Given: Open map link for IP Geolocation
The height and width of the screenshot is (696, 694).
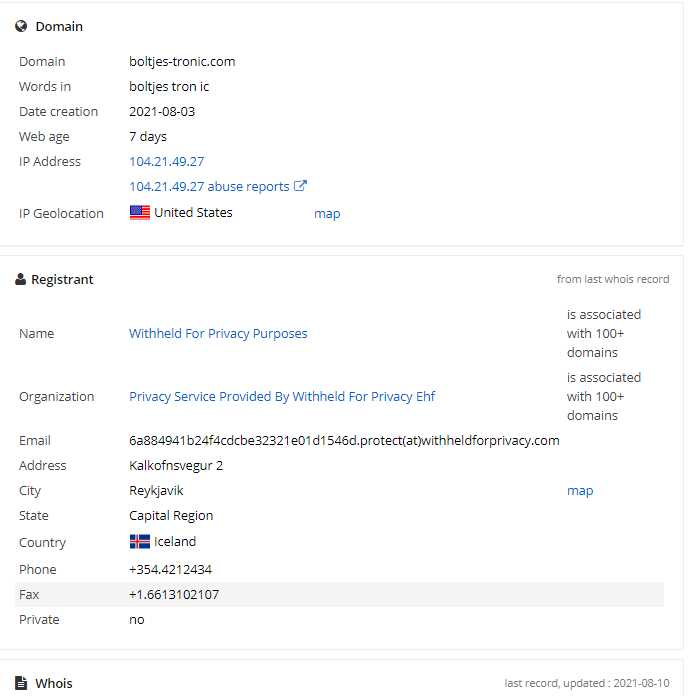Looking at the screenshot, I should tap(327, 214).
